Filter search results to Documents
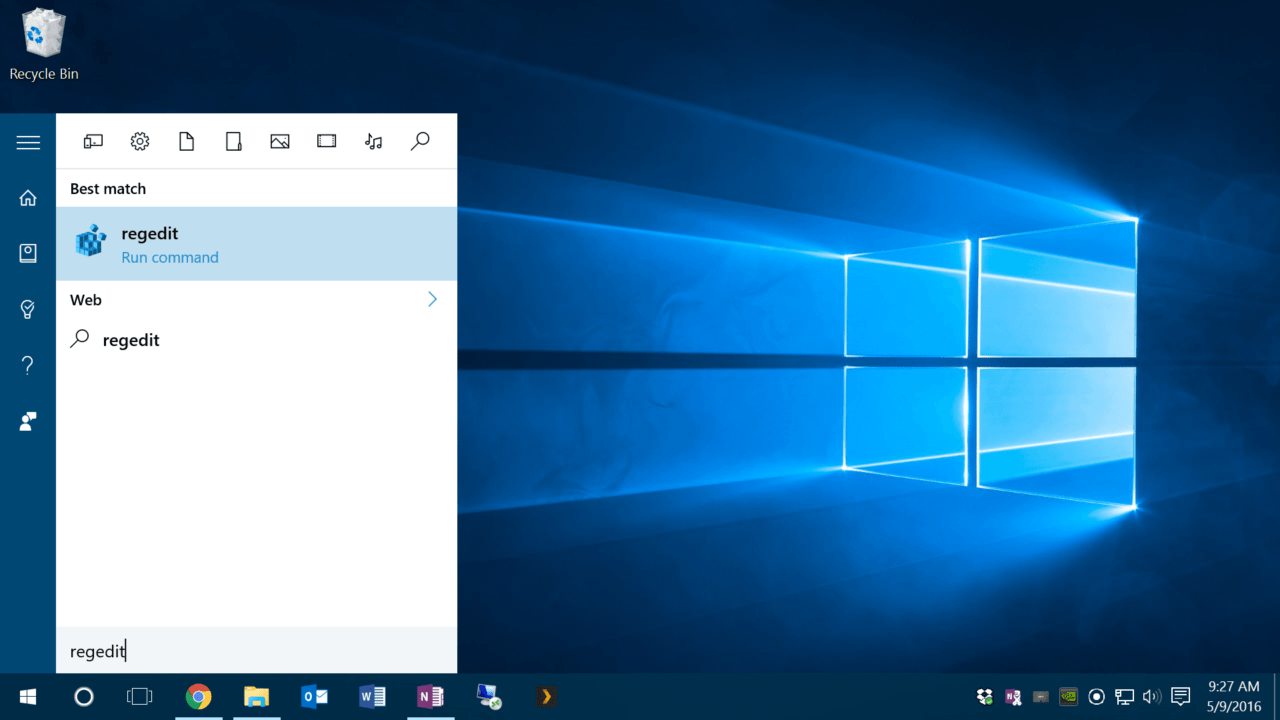This screenshot has height=720, width=1280. coord(186,141)
